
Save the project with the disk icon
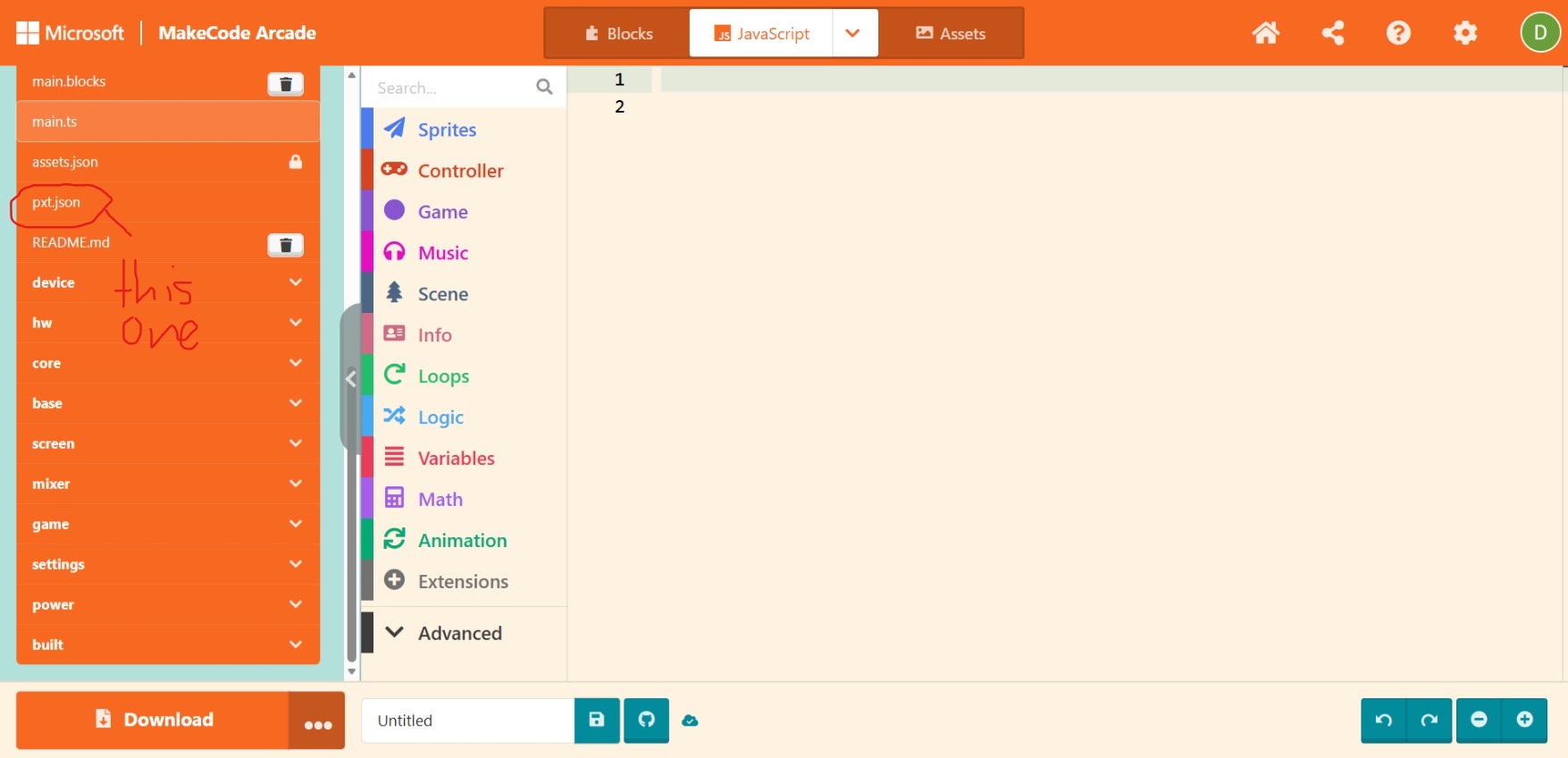pos(597,720)
